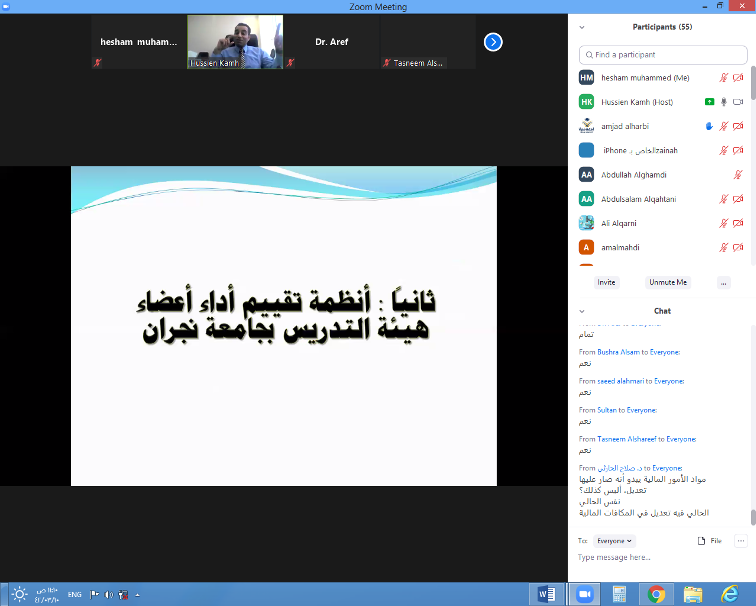Click the File attachment icon in chat
The height and width of the screenshot is (606, 756).
pyautogui.click(x=709, y=540)
